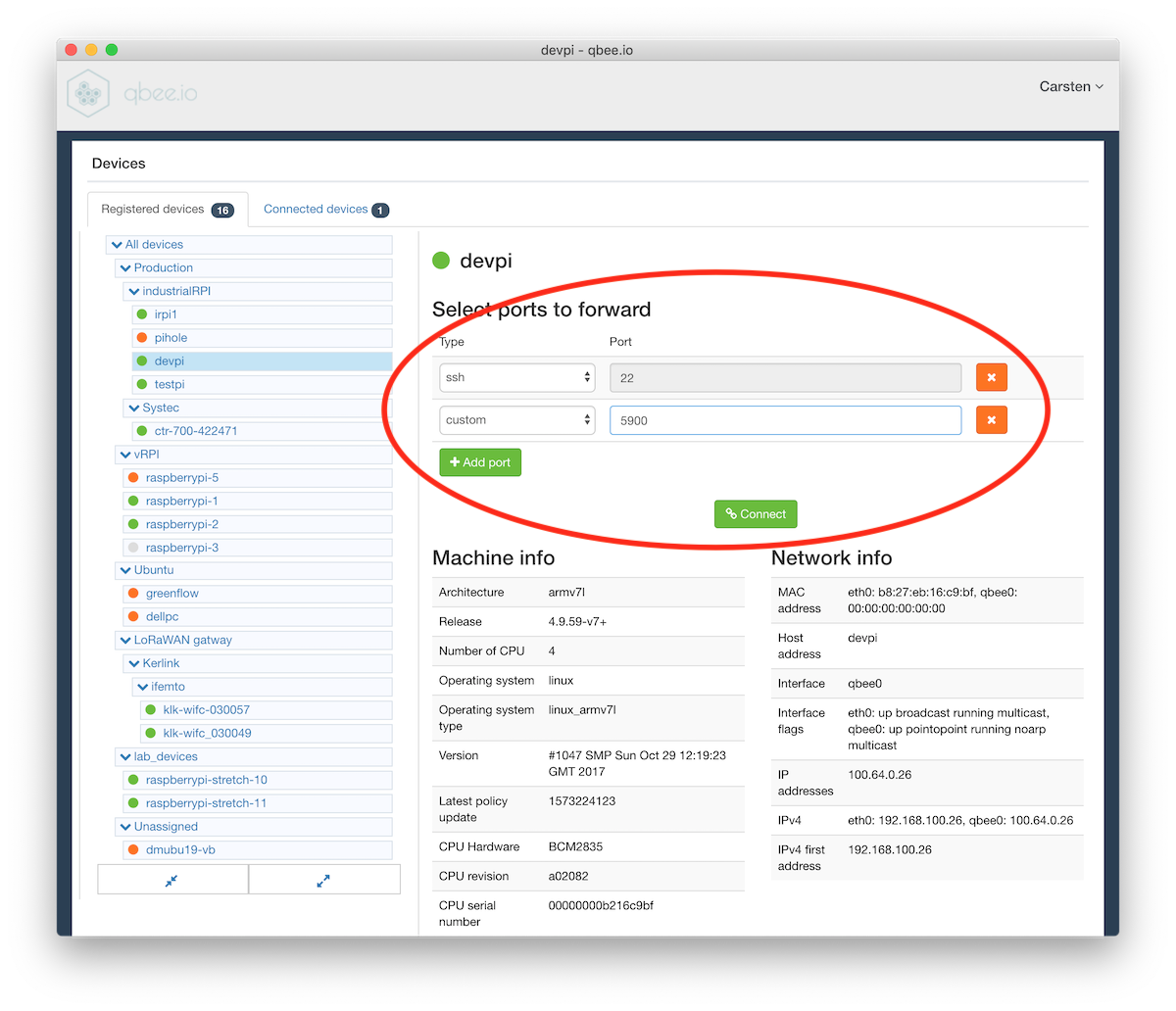The width and height of the screenshot is (1176, 1011).
Task: Collapse the Ubuntu device group
Action: pyautogui.click(x=125, y=570)
